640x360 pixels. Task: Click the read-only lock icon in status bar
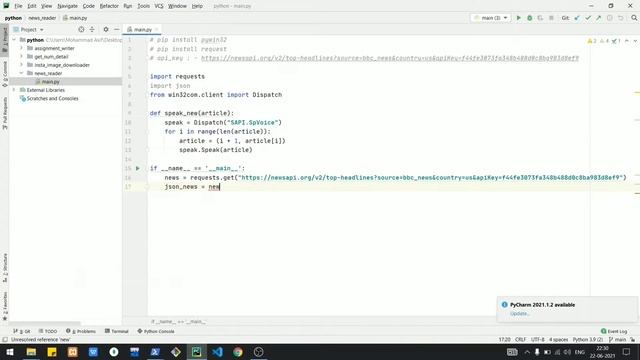pyautogui.click(x=633, y=340)
